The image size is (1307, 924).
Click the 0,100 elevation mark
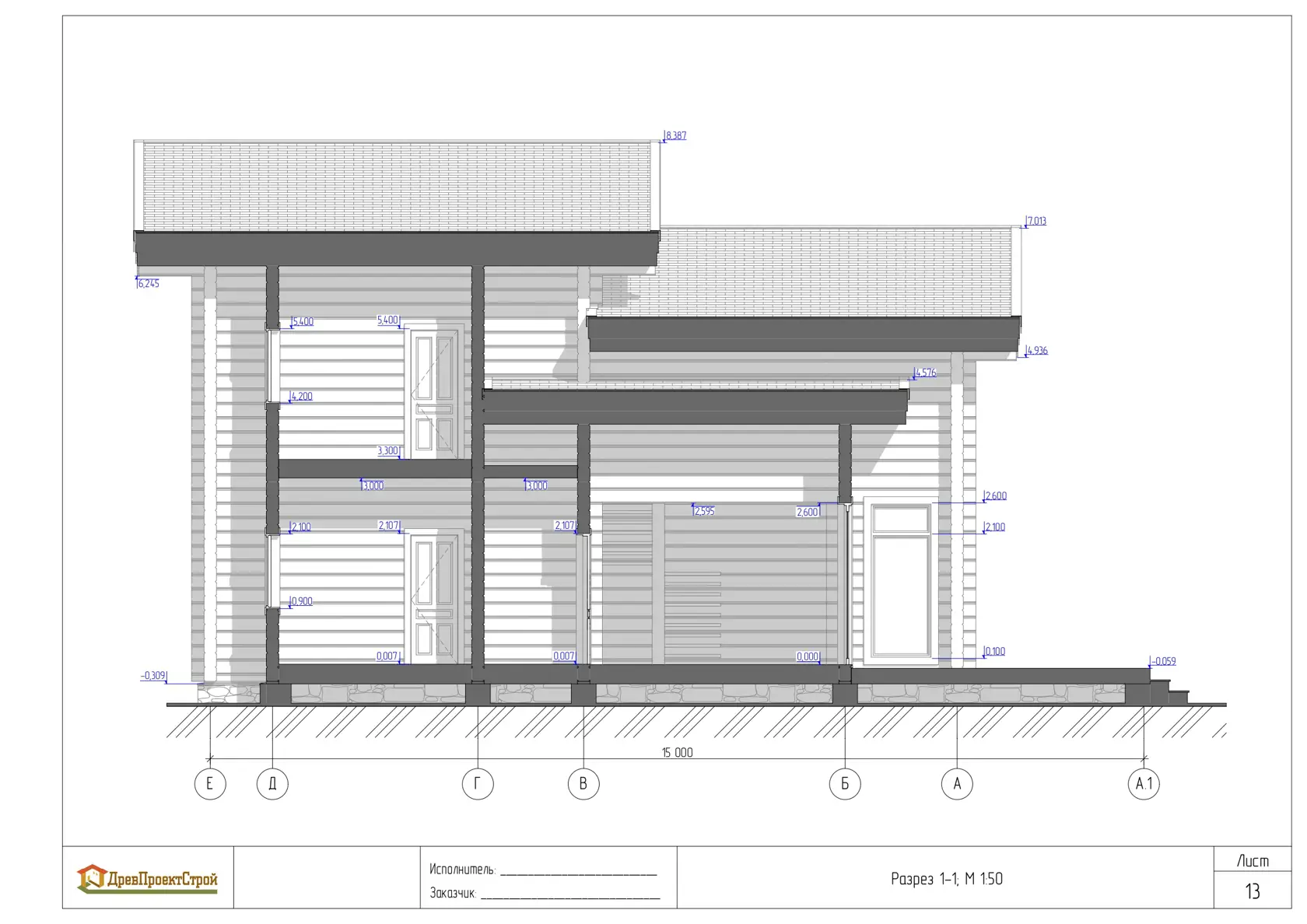[x=995, y=651]
